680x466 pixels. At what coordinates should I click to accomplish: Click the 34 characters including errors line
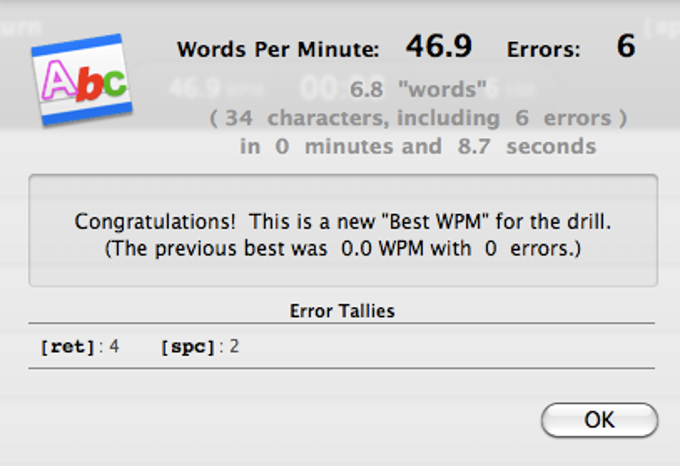click(x=418, y=118)
